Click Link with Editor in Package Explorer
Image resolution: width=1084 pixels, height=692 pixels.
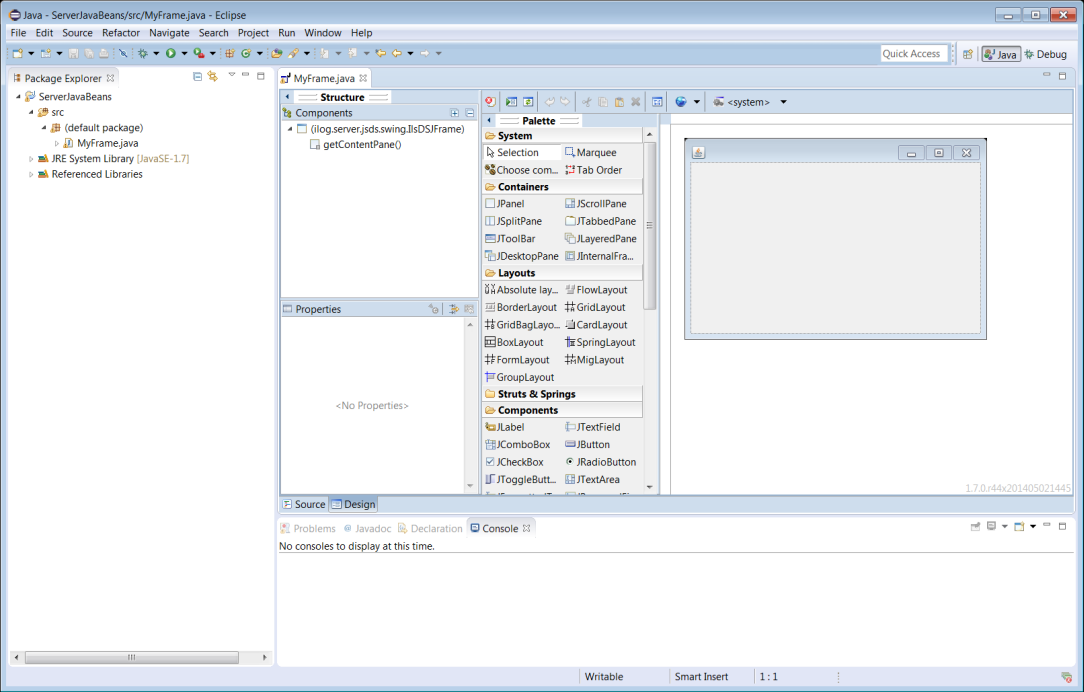coord(212,77)
